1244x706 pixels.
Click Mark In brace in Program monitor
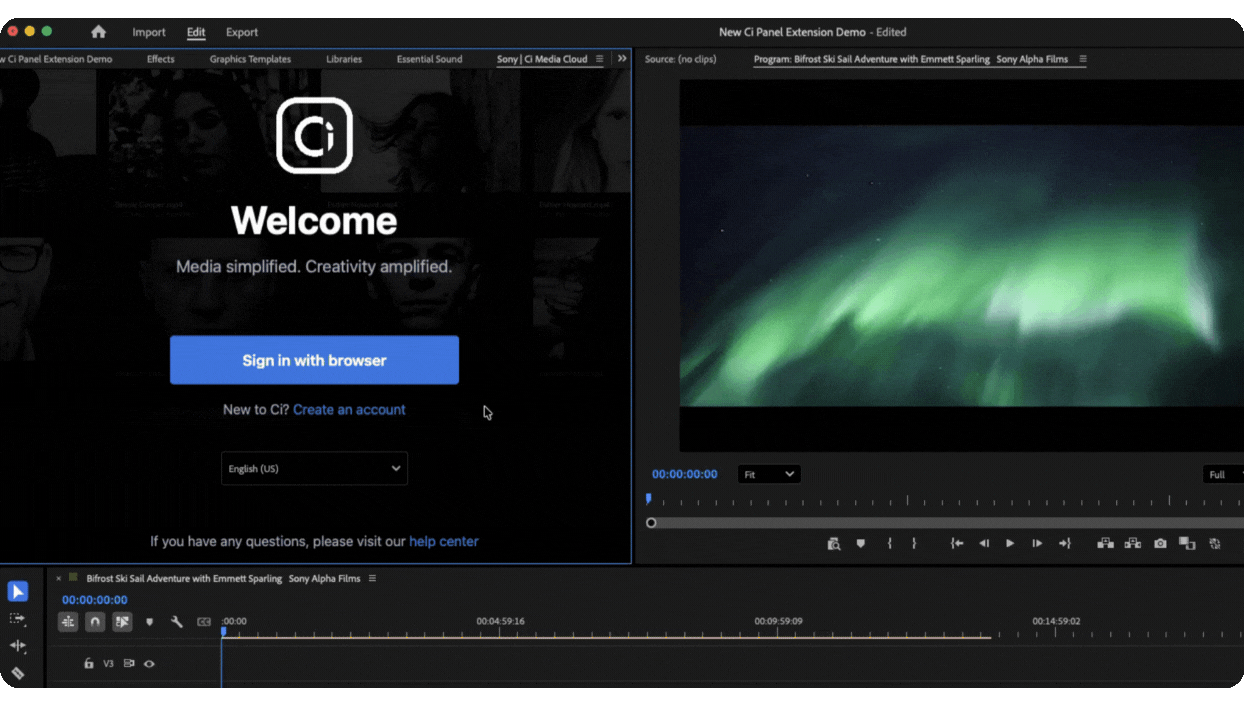[x=889, y=543]
